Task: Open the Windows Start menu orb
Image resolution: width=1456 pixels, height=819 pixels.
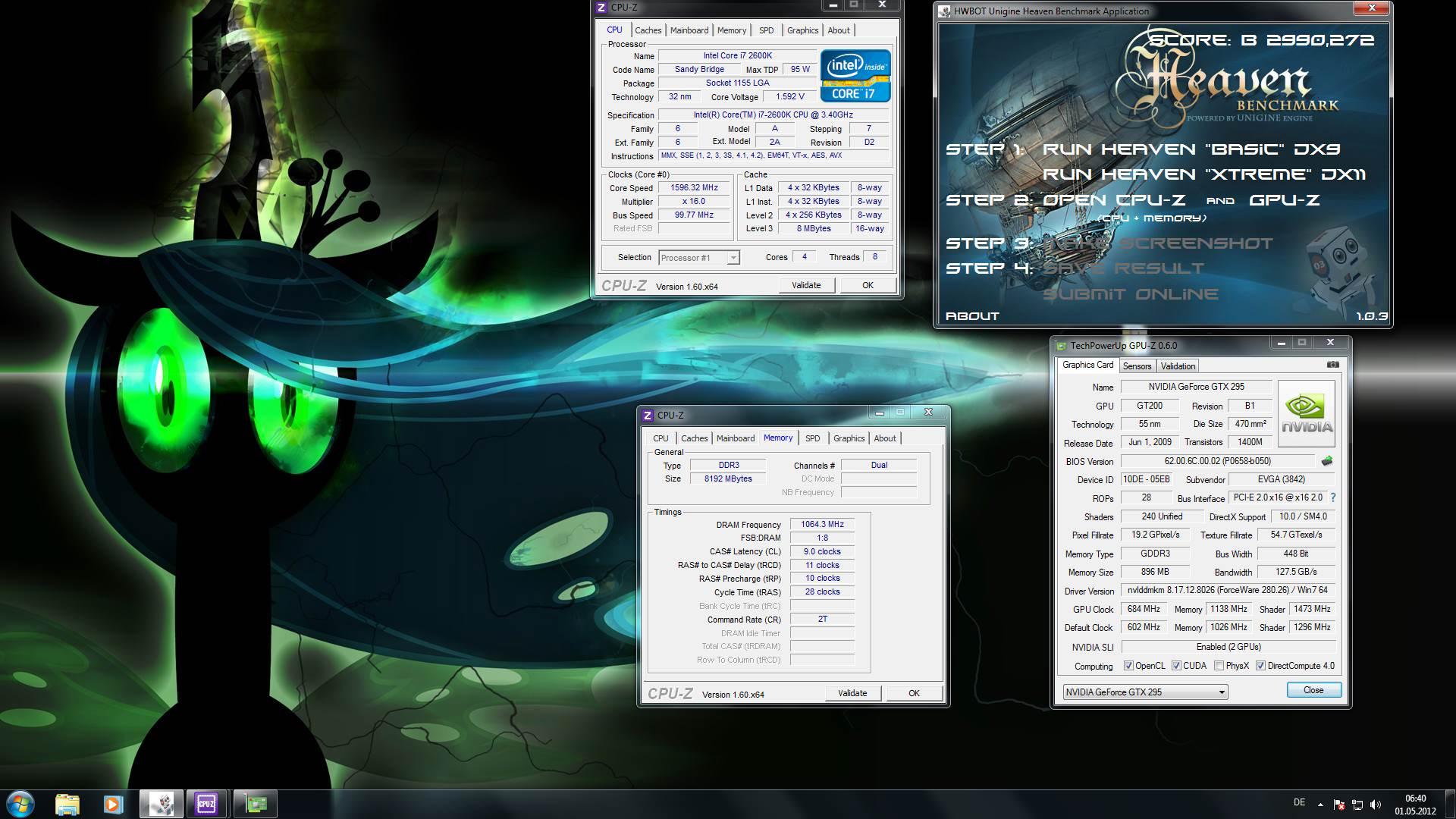Action: coord(20,804)
